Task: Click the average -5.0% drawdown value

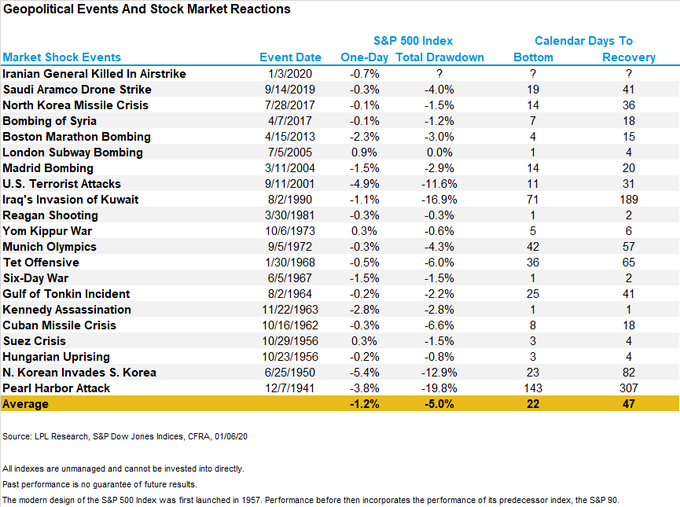Action: [439, 404]
